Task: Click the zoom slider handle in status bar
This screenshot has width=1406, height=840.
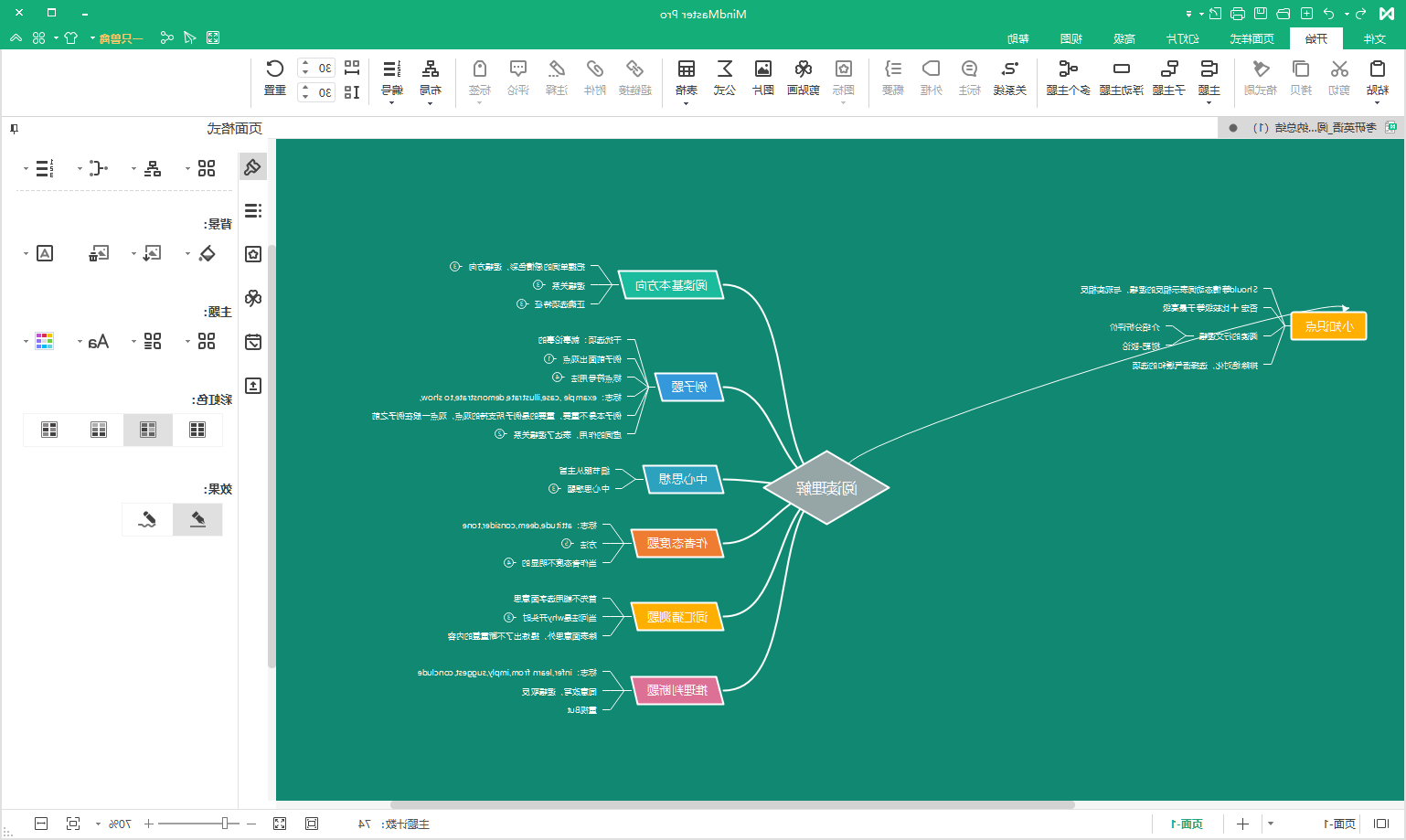Action: tap(224, 824)
